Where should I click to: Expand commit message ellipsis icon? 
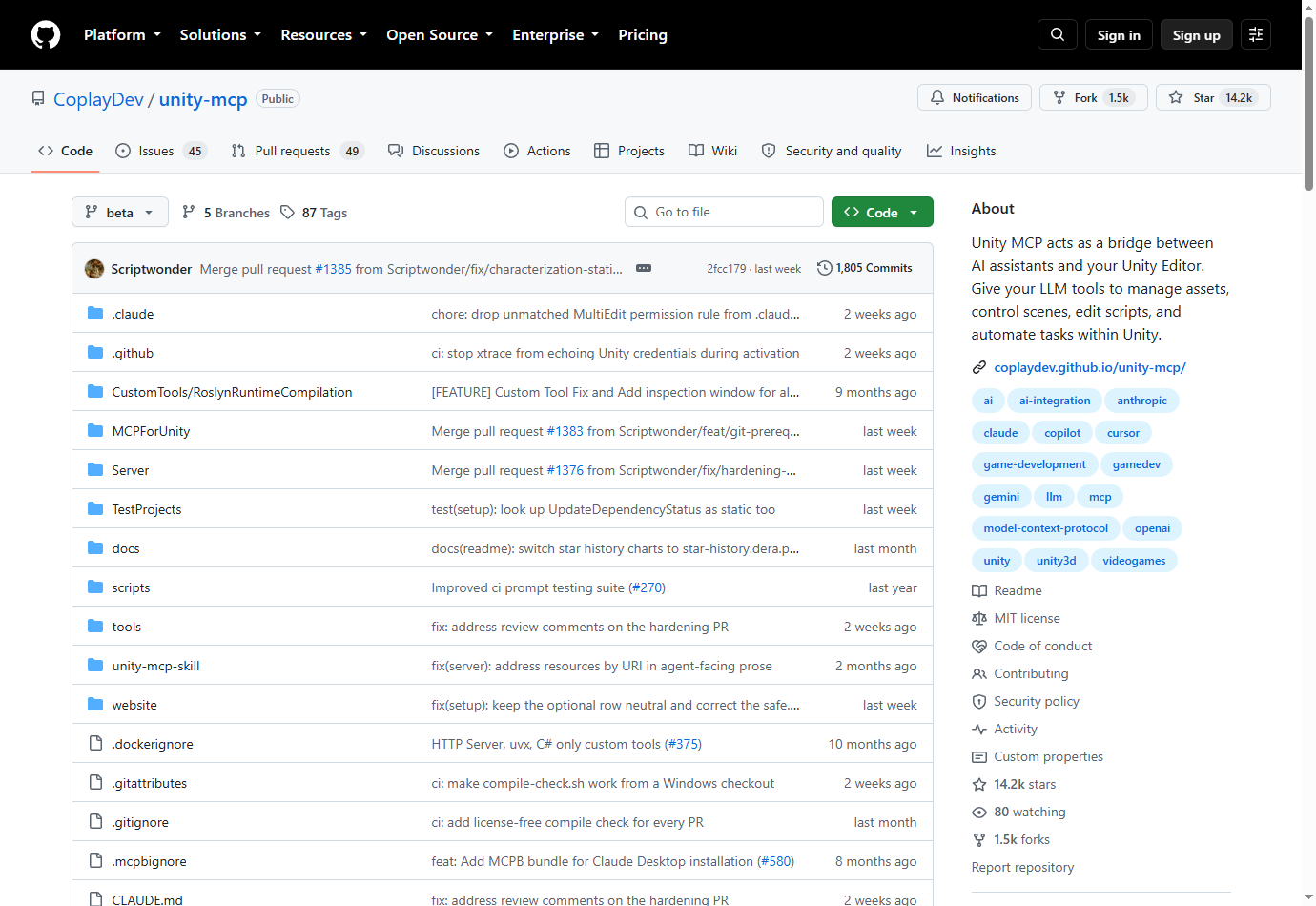[644, 268]
